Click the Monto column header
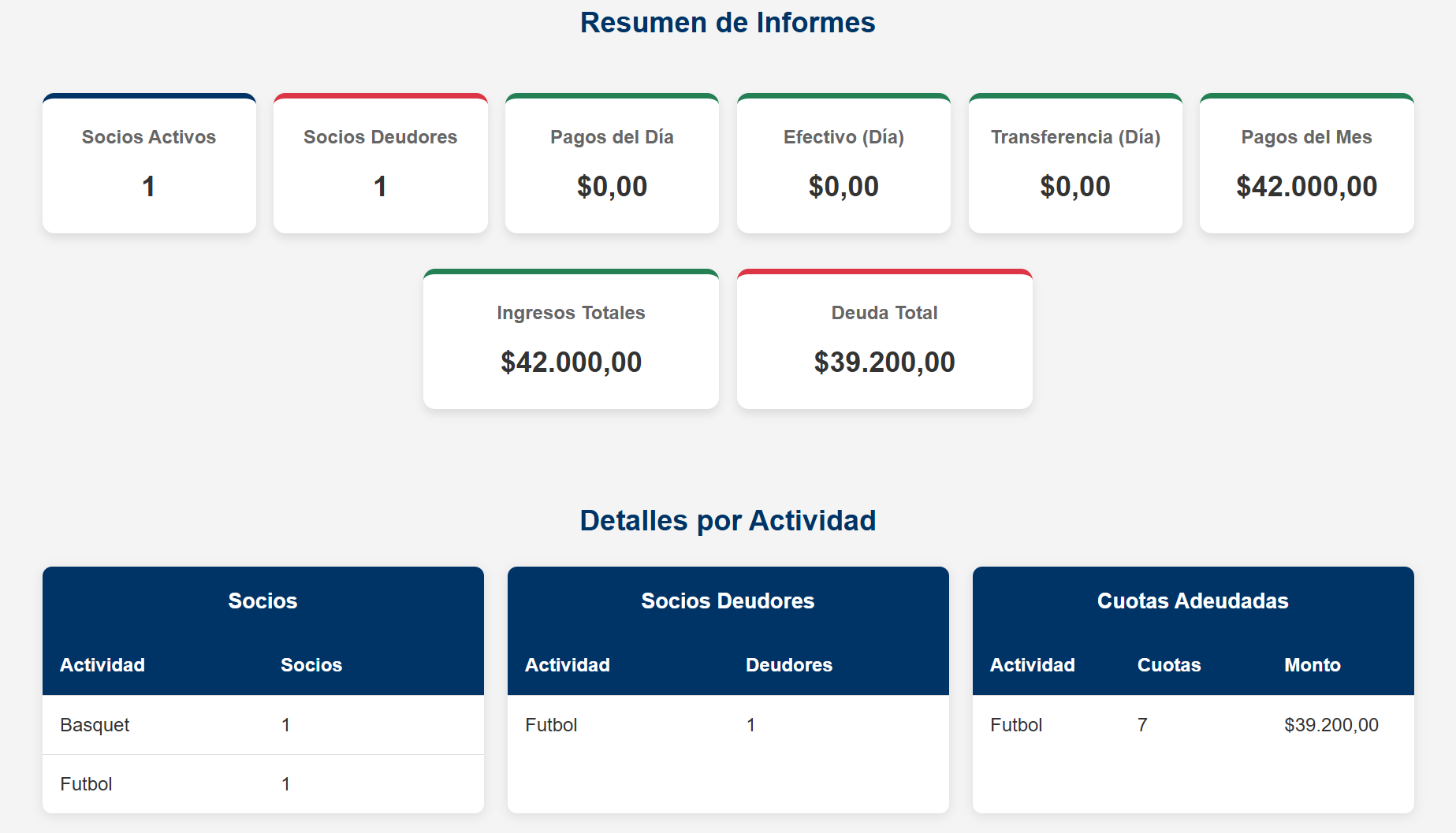The height and width of the screenshot is (833, 1456). tap(1313, 665)
